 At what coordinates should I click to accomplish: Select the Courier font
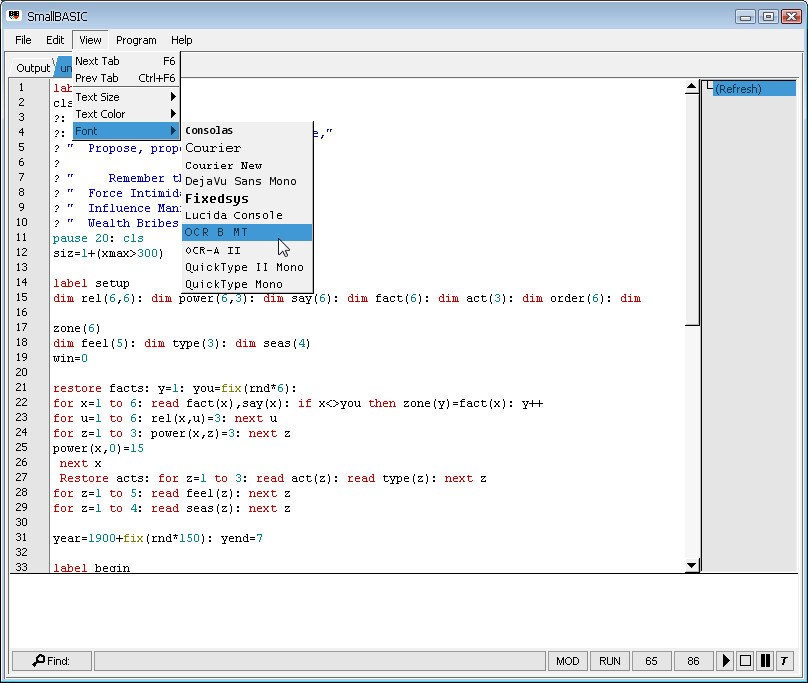(247, 148)
